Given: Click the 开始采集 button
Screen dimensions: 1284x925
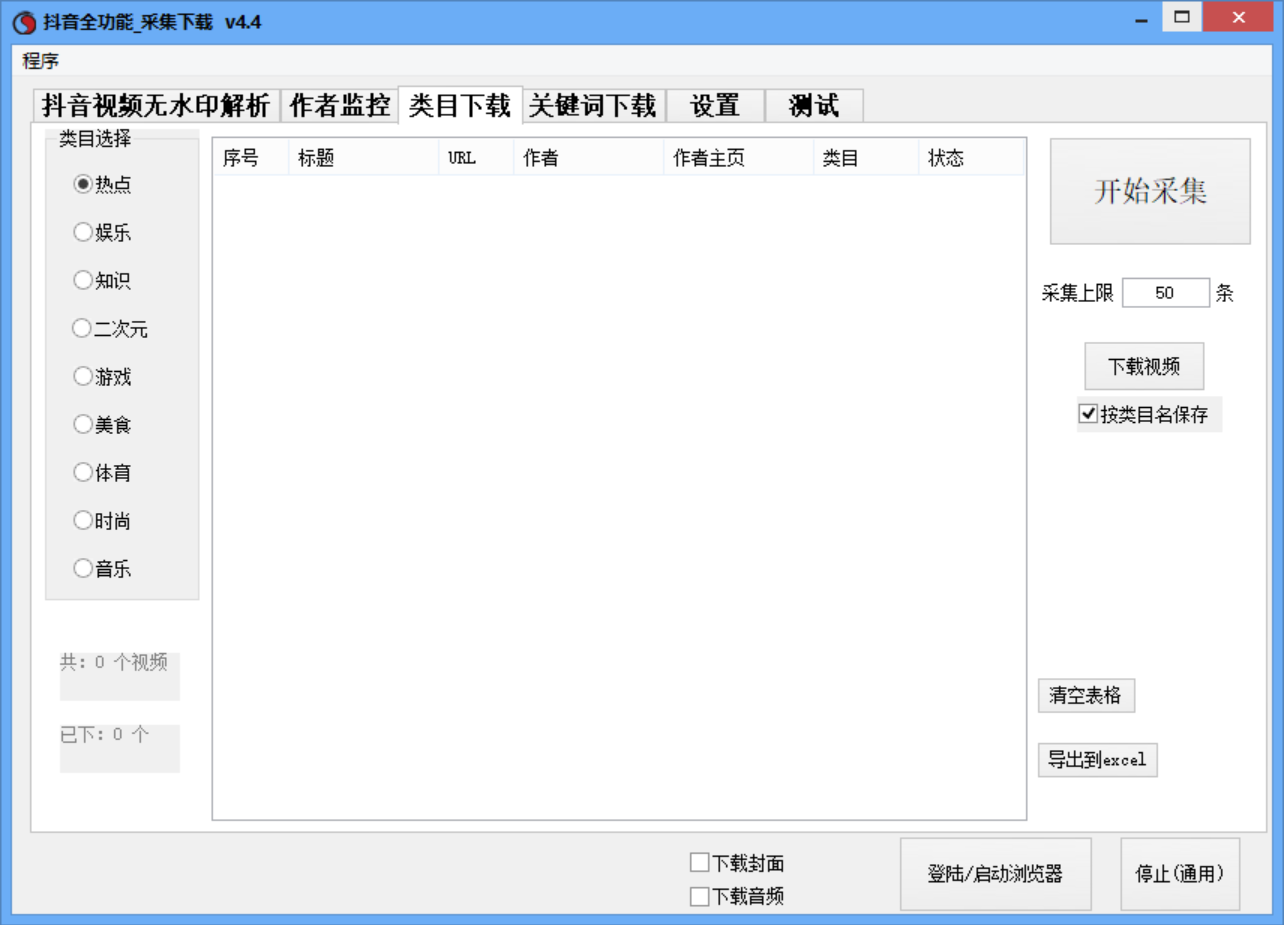Looking at the screenshot, I should click(x=1150, y=191).
